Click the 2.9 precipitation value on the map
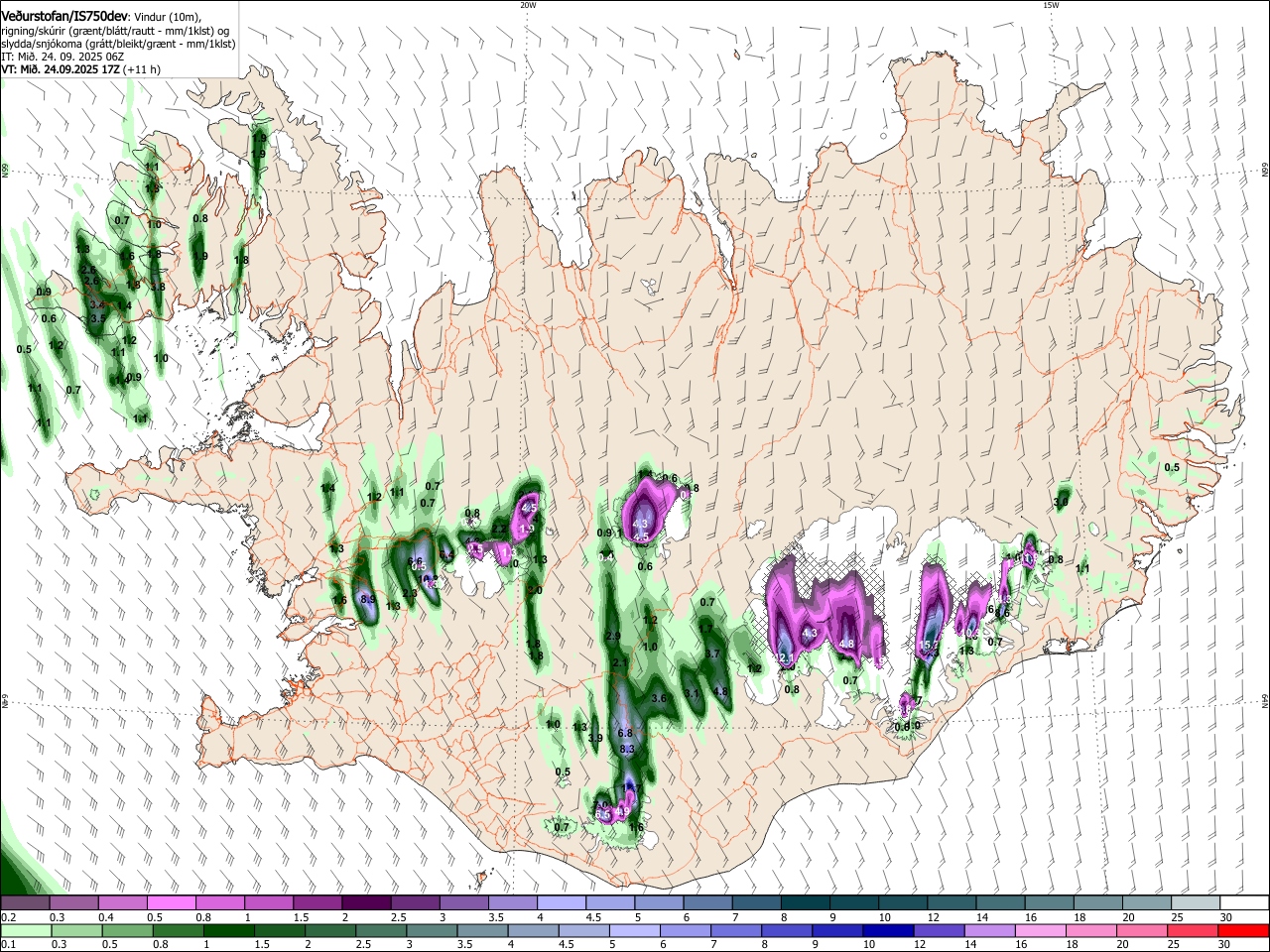Image resolution: width=1270 pixels, height=952 pixels. [x=613, y=636]
